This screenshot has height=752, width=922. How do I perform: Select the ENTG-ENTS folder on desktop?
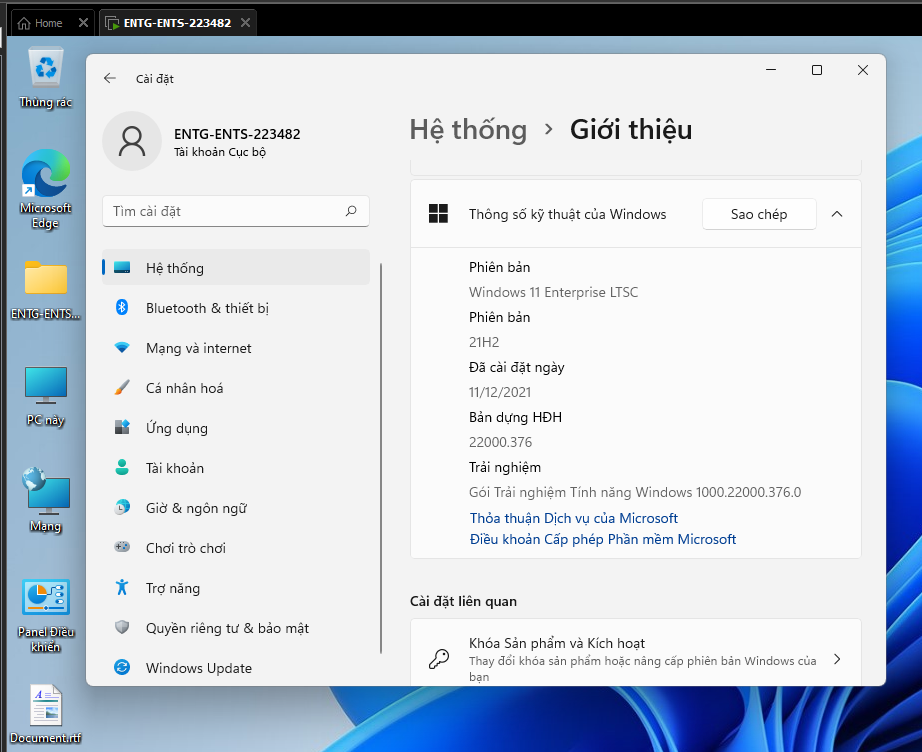point(45,289)
